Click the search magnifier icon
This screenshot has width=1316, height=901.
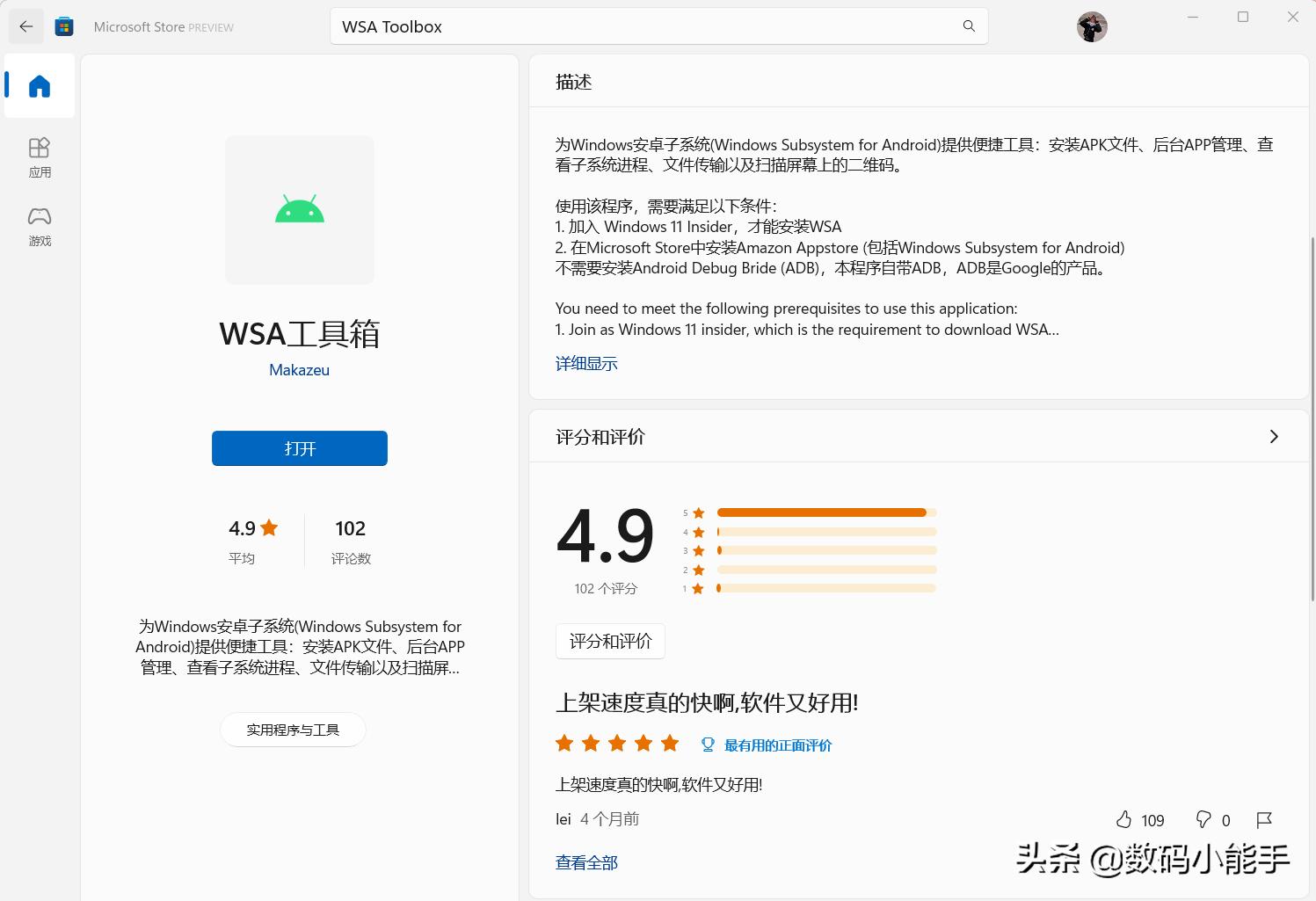point(968,26)
